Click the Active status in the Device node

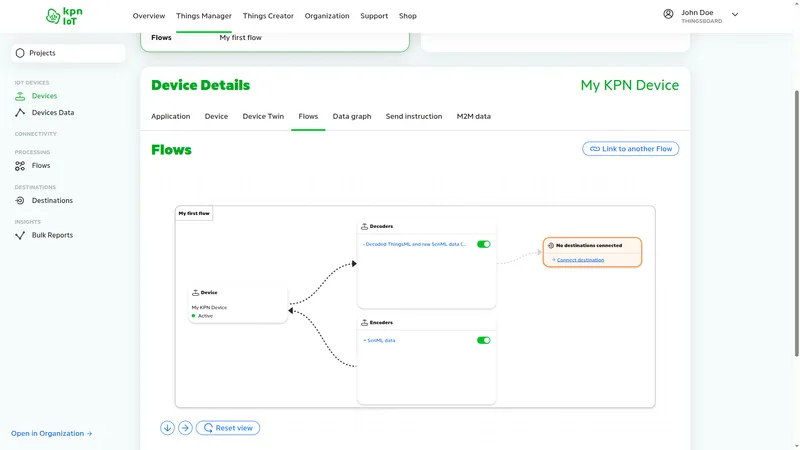(205, 316)
